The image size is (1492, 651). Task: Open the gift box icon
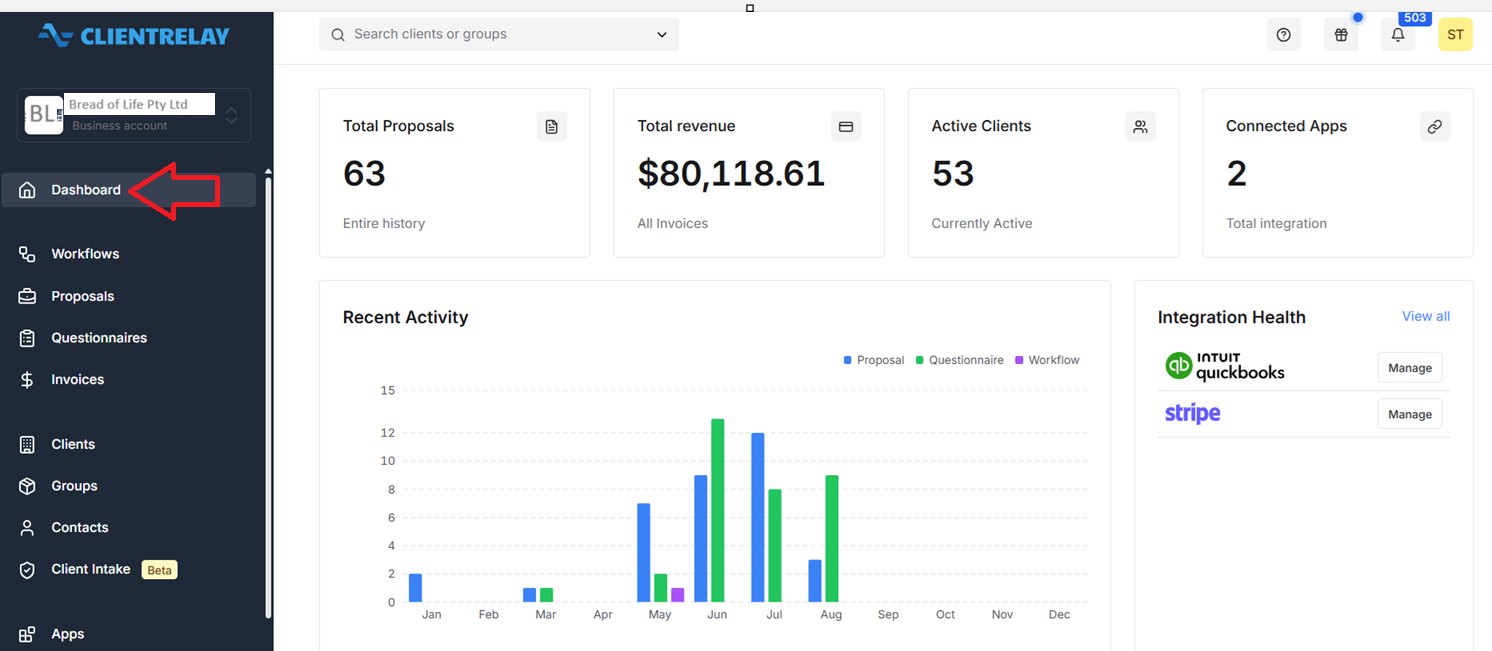click(x=1341, y=35)
